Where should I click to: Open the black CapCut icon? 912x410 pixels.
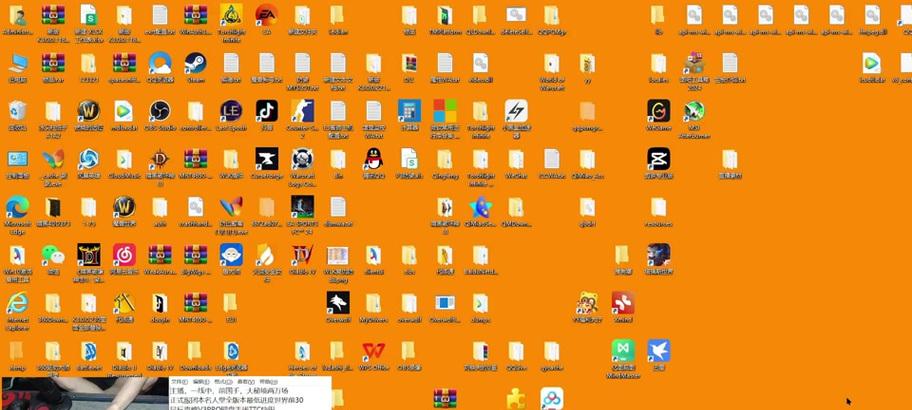point(658,159)
